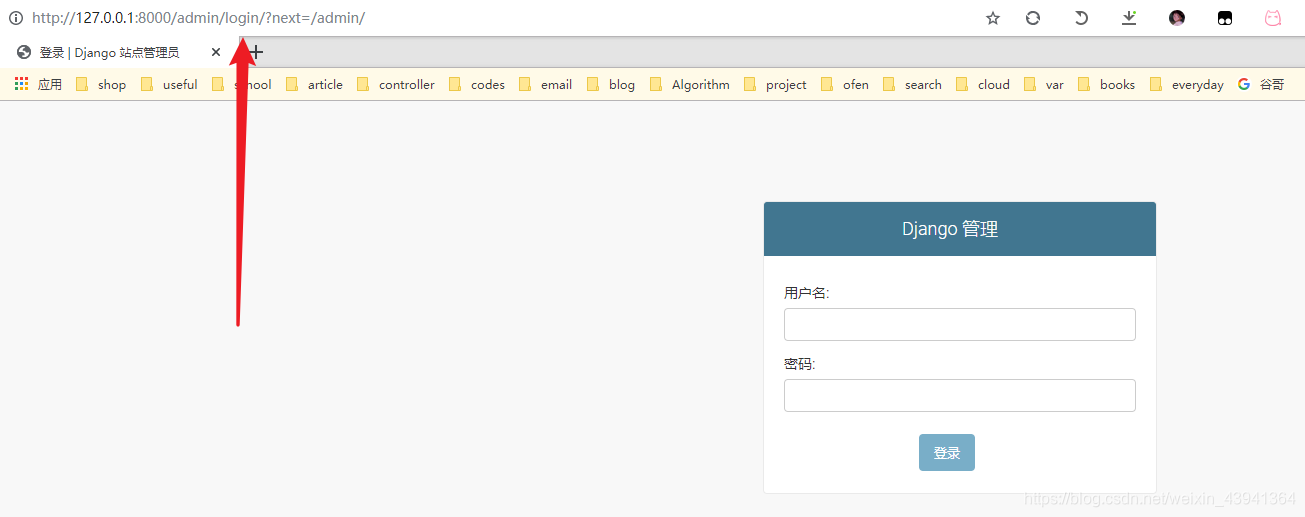Open the 应用 apps shortcut
Screen dimensions: 1305x517
tap(38, 85)
